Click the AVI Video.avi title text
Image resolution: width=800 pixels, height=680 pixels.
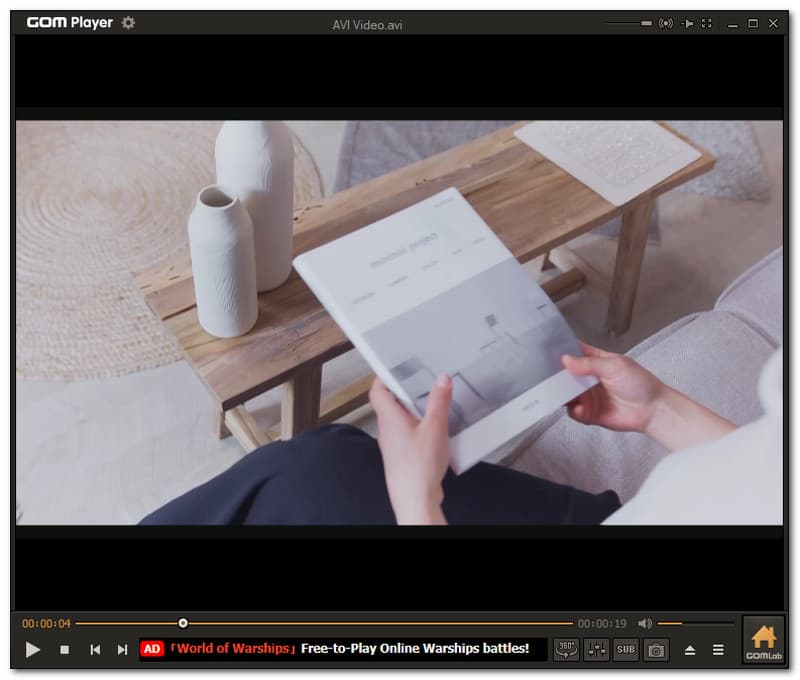(x=367, y=25)
